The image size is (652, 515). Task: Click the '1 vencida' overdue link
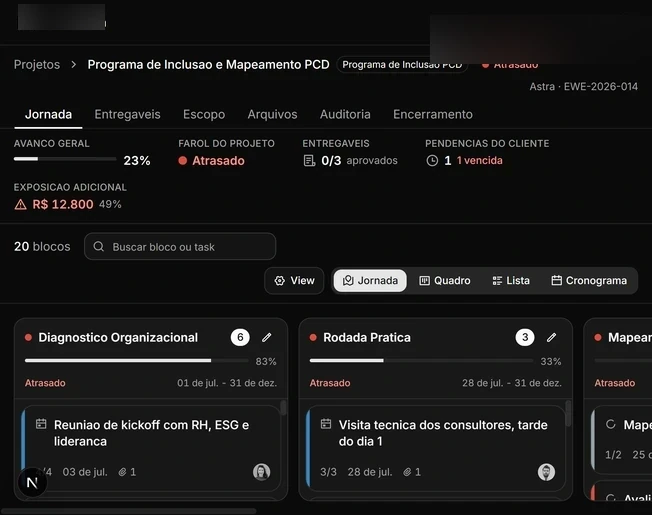click(x=479, y=160)
